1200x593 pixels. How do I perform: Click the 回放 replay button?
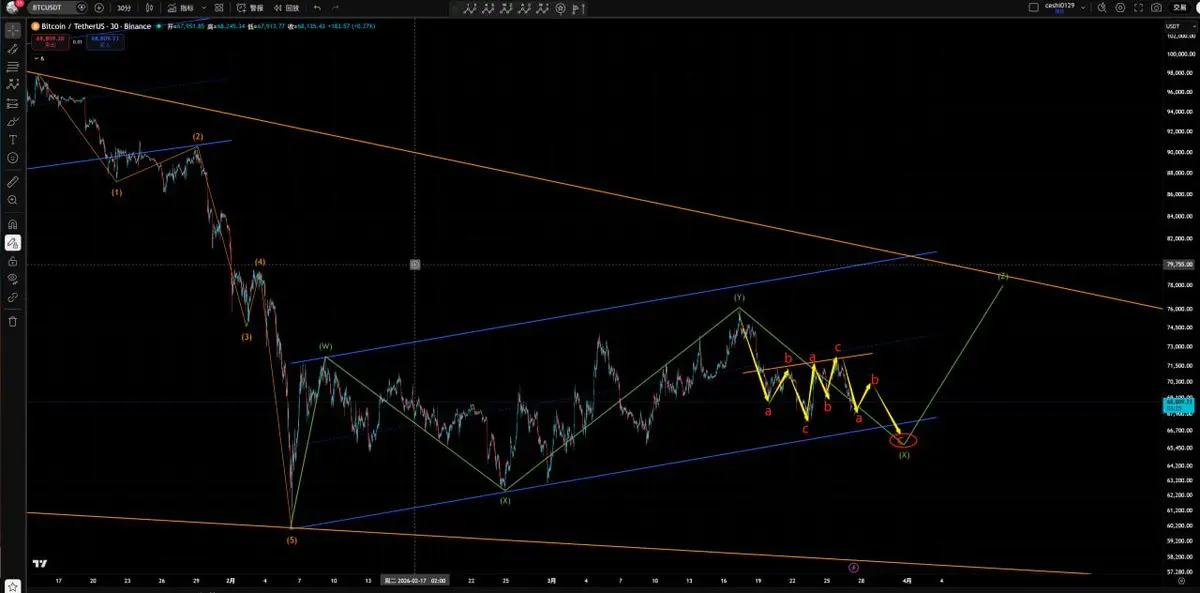pyautogui.click(x=286, y=7)
